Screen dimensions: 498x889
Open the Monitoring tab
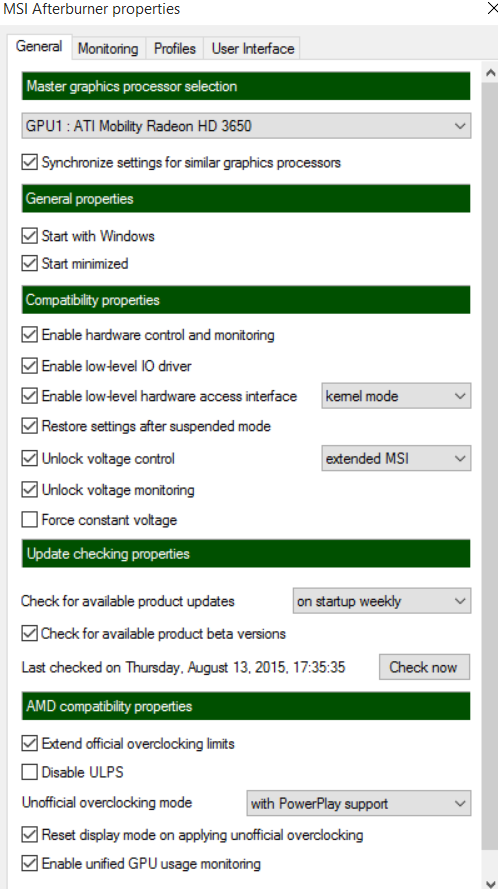pos(108,48)
